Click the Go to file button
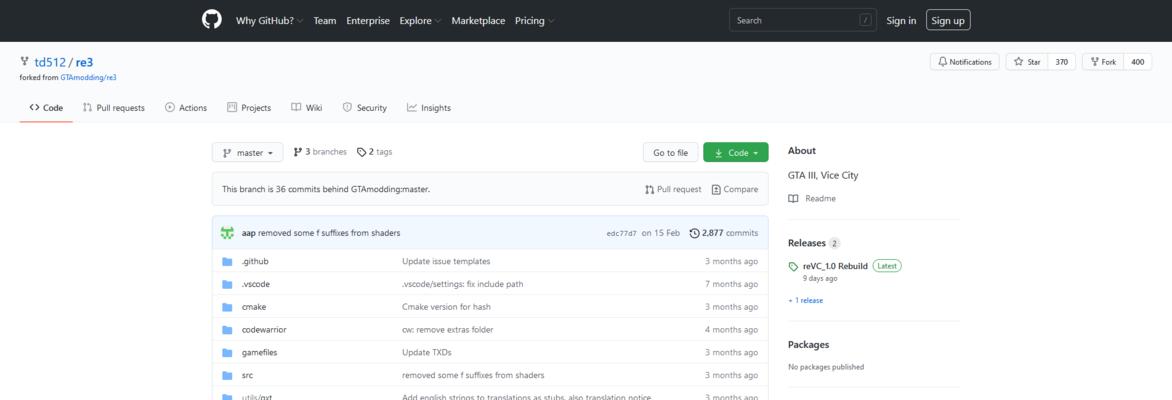 coord(670,153)
